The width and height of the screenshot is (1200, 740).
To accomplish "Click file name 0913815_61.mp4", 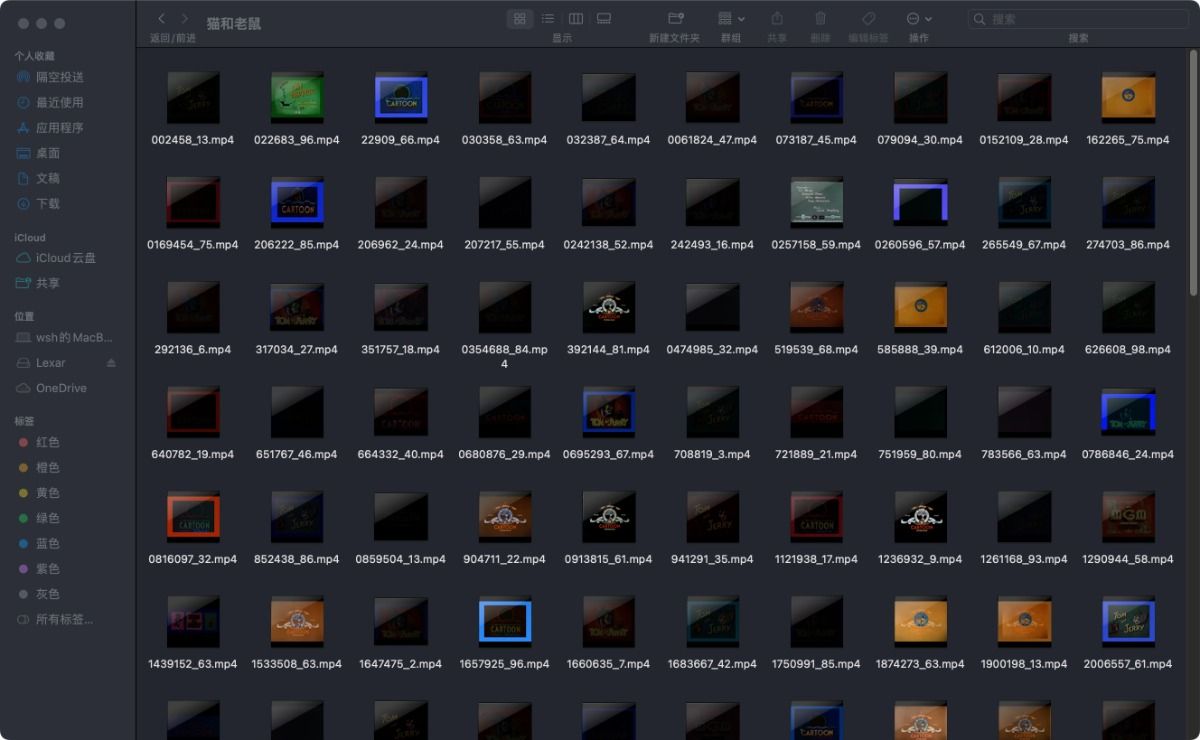I will coord(609,559).
